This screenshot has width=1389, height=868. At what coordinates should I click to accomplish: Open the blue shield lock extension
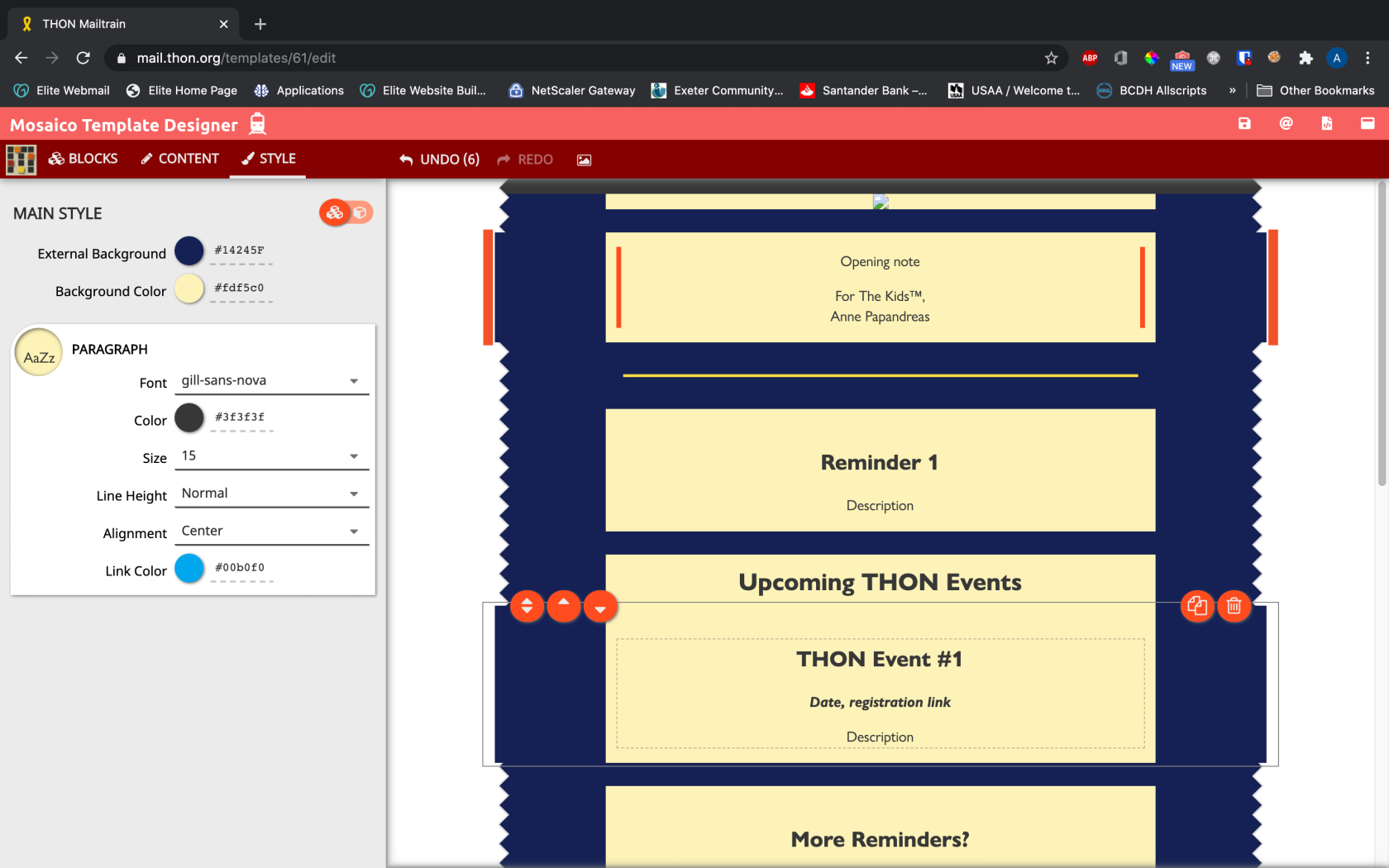click(x=1243, y=58)
